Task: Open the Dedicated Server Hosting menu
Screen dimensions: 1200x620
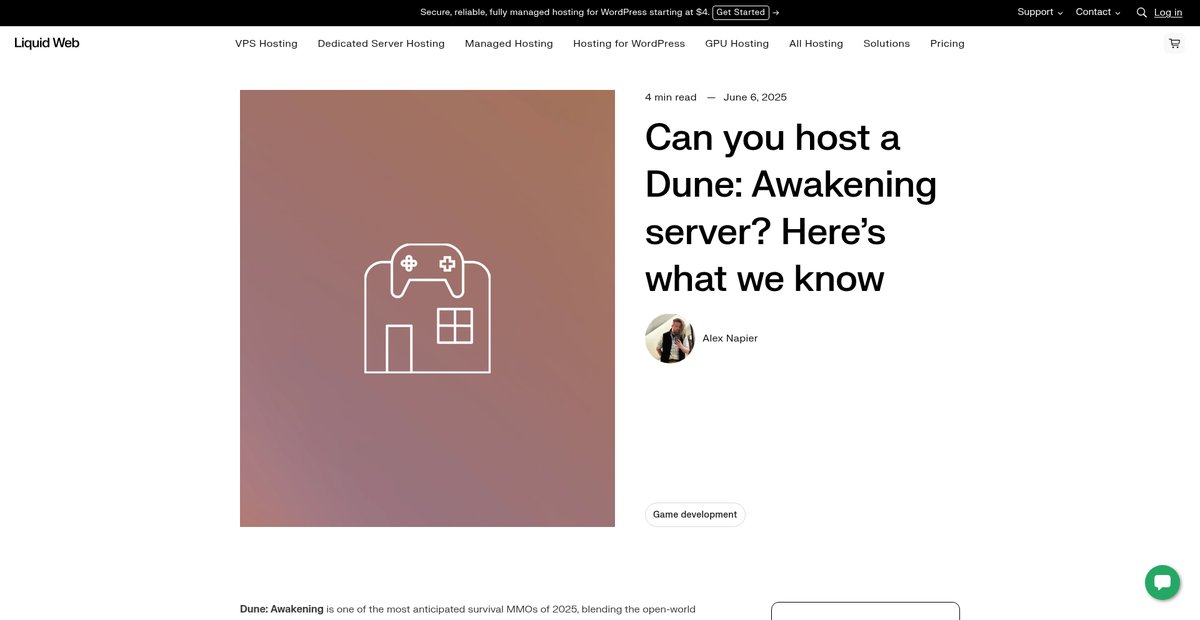Action: pos(381,44)
